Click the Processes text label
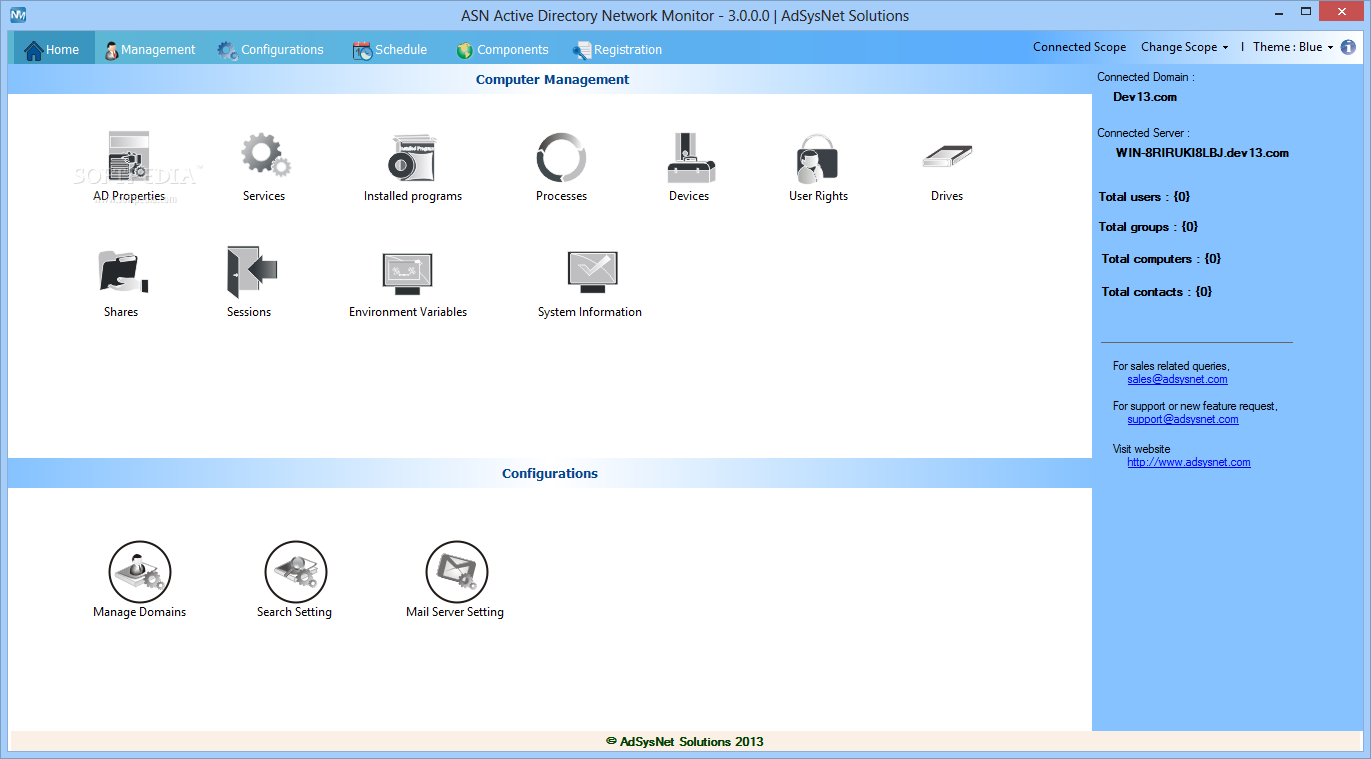 [561, 196]
